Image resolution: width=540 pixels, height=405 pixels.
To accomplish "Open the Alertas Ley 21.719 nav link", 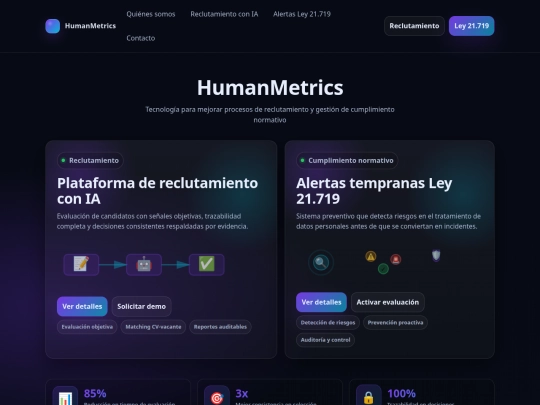I will click(302, 14).
